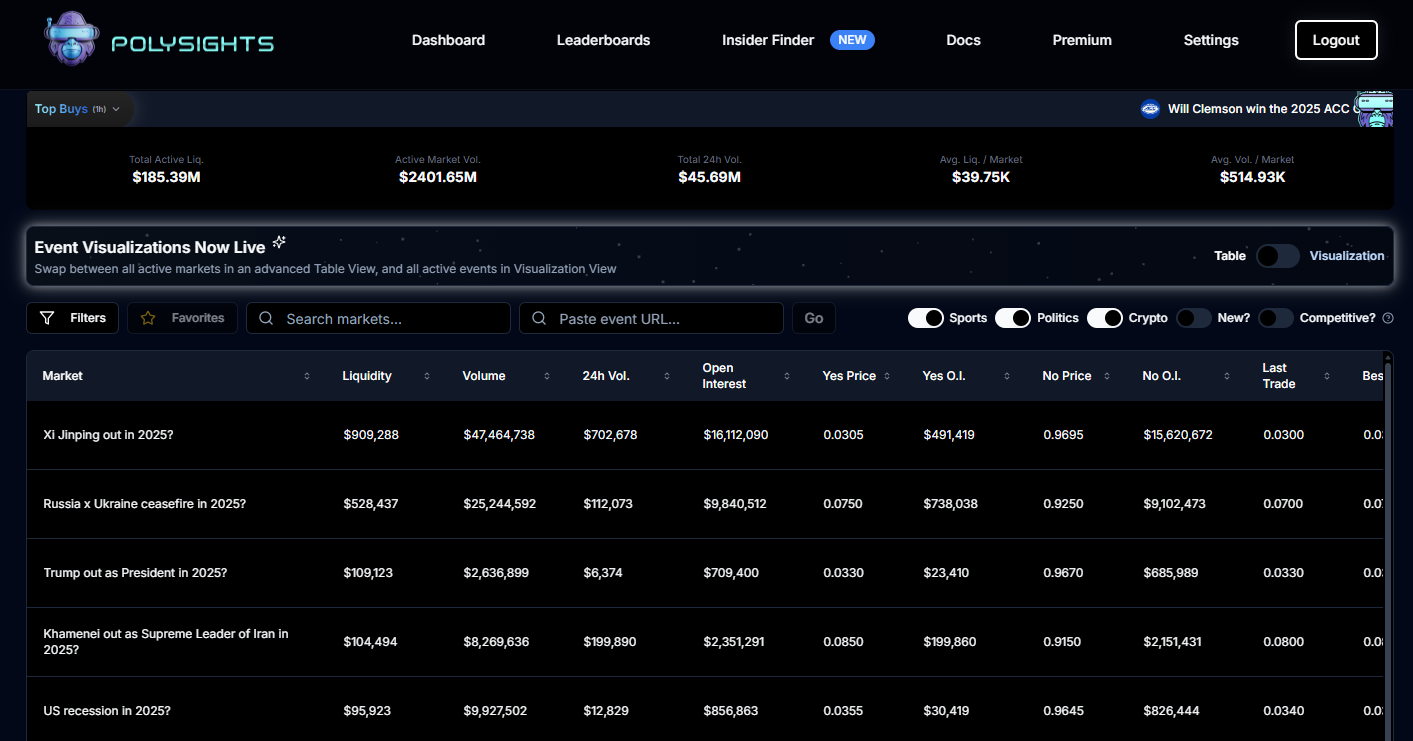Focus the Search markets input field
This screenshot has width=1413, height=741.
[x=390, y=318]
